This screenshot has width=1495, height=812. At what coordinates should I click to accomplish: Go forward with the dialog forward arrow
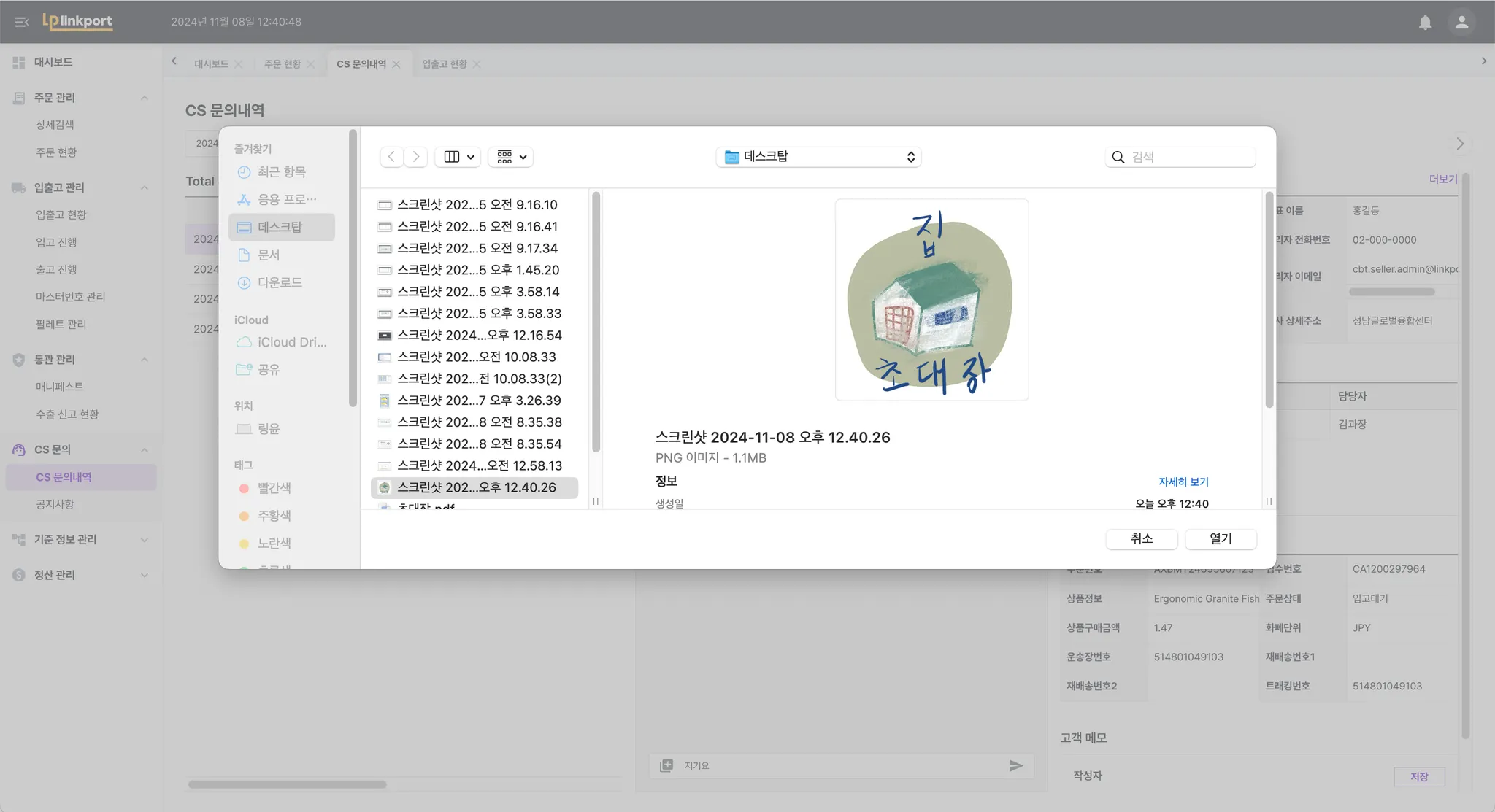click(x=416, y=157)
